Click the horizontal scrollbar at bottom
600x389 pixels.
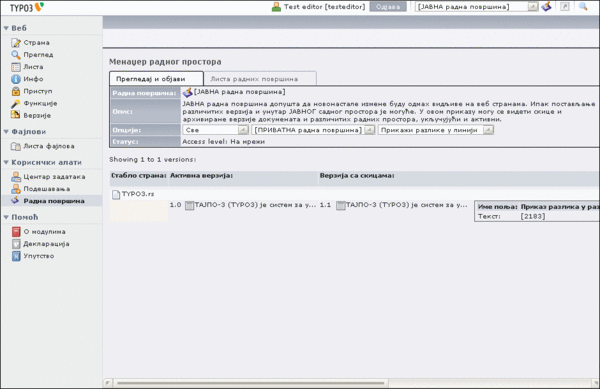tap(251, 383)
